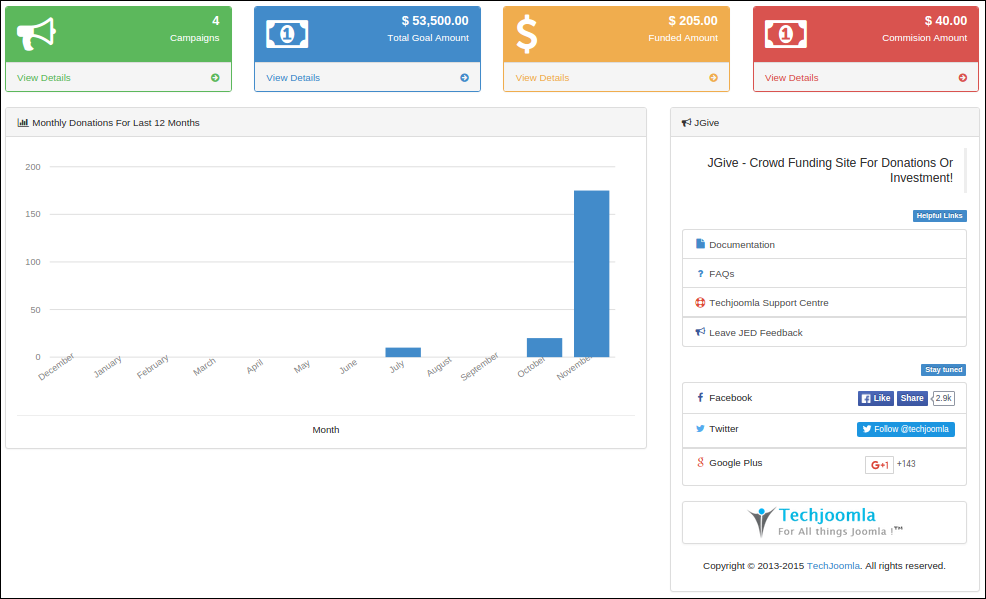Click the banknote icon on Commission Amount card
The height and width of the screenshot is (599, 986).
[787, 33]
